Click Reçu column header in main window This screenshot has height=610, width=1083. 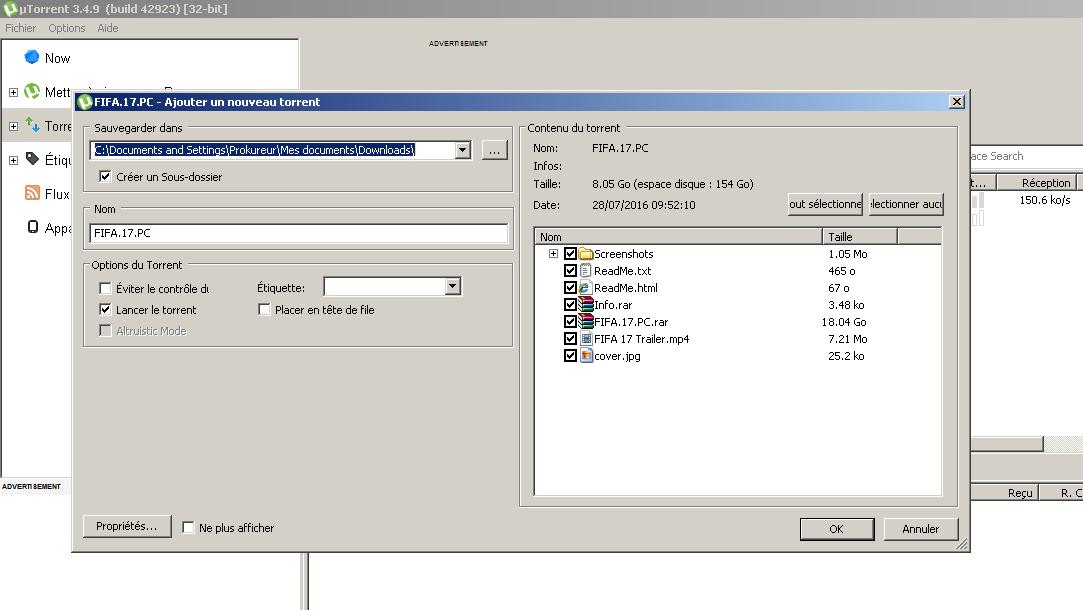(x=1006, y=493)
